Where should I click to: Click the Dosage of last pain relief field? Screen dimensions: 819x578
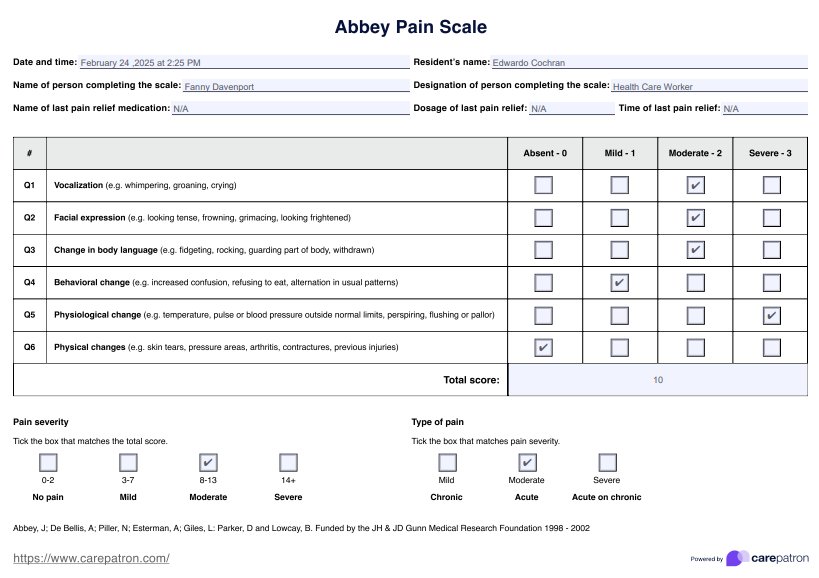coord(570,108)
